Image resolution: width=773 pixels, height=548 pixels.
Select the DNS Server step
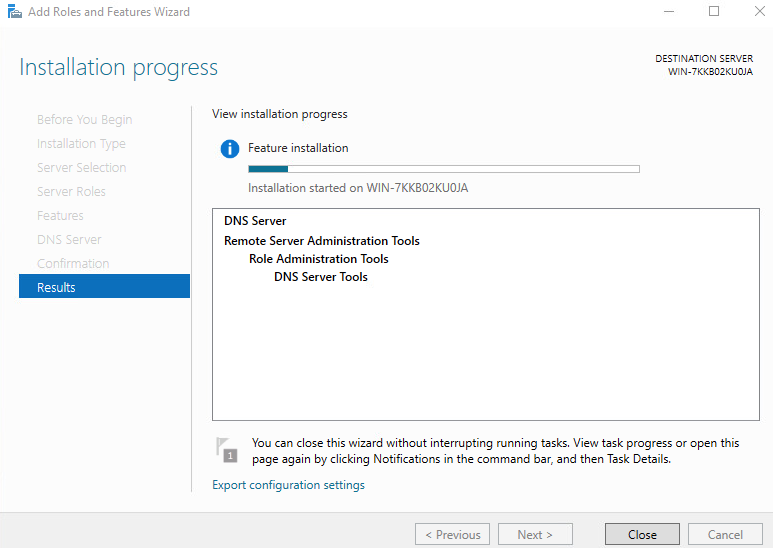pos(69,240)
